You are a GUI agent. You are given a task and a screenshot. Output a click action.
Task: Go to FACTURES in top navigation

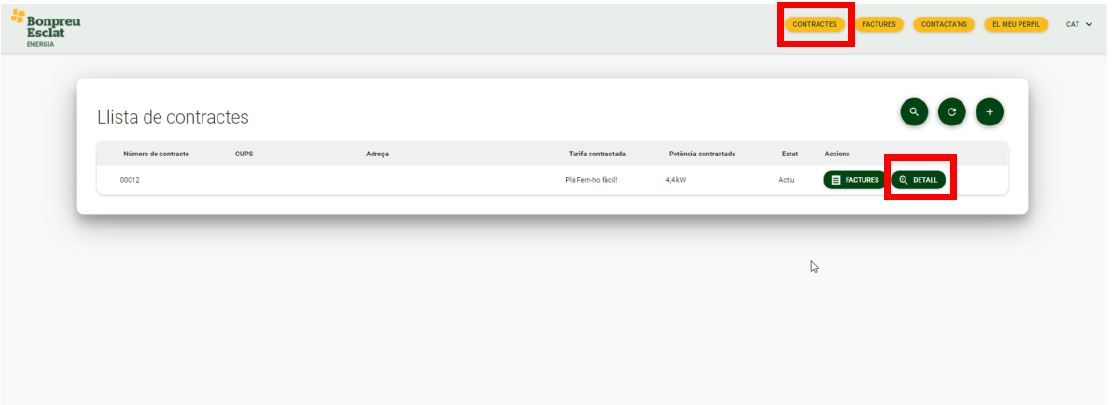pyautogui.click(x=879, y=24)
